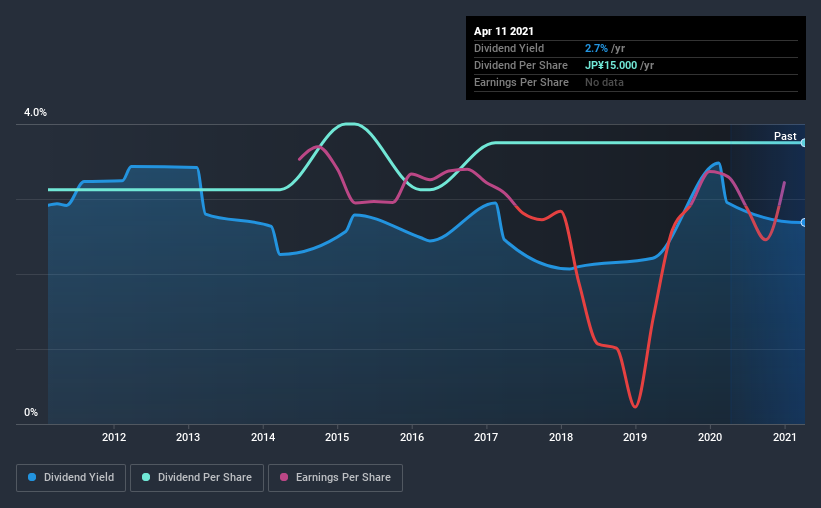Click the teal Dividend Per Share legend dot
Viewport: 821px width, 508px height.
tap(146, 477)
